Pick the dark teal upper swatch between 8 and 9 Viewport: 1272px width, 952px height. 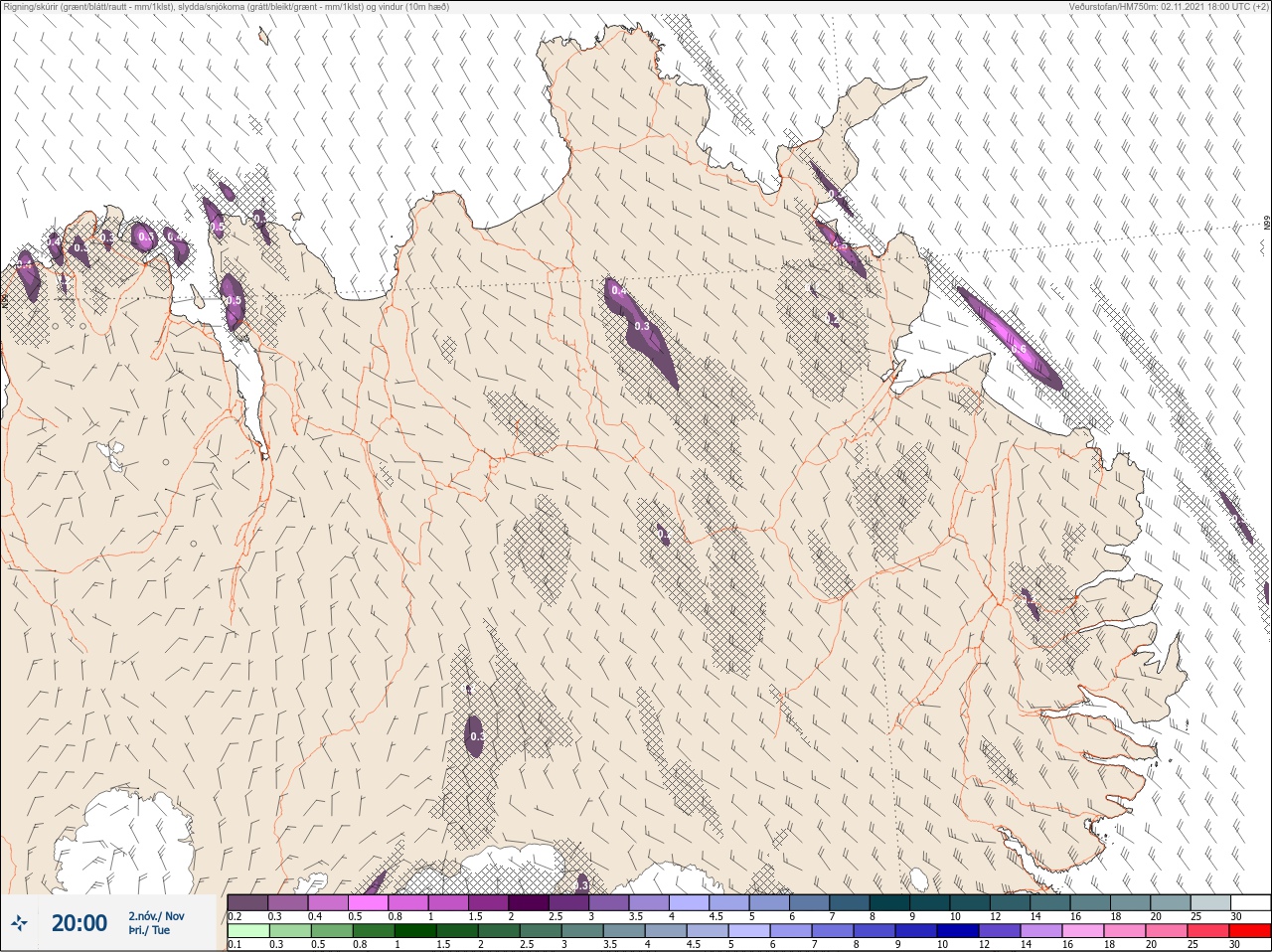coord(889,902)
